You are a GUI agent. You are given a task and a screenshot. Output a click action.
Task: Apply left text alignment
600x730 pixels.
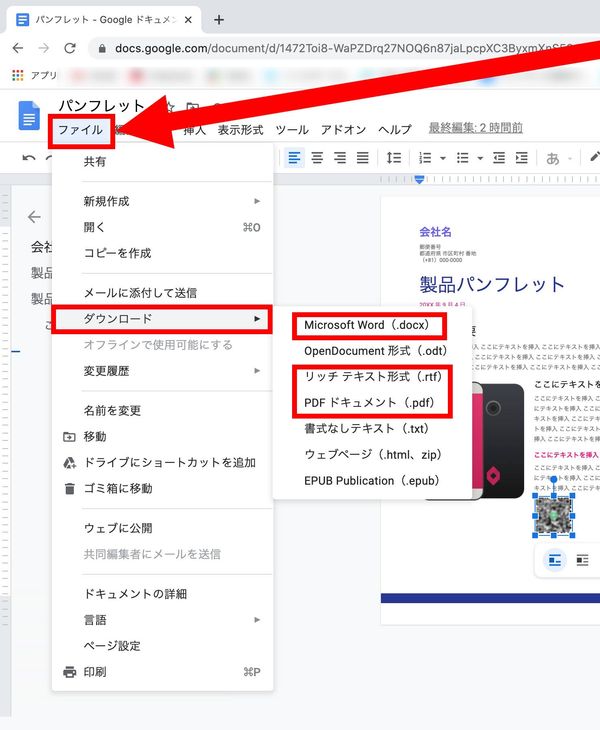[x=294, y=158]
